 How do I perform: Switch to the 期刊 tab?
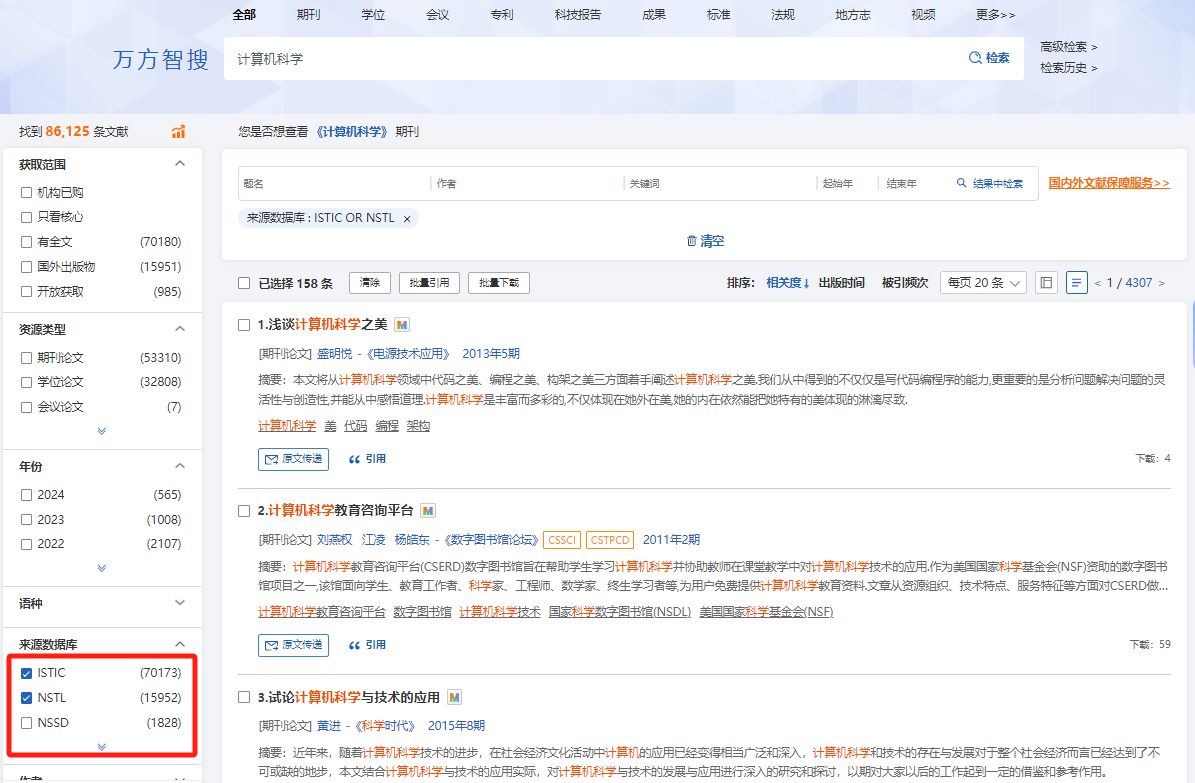pyautogui.click(x=309, y=14)
